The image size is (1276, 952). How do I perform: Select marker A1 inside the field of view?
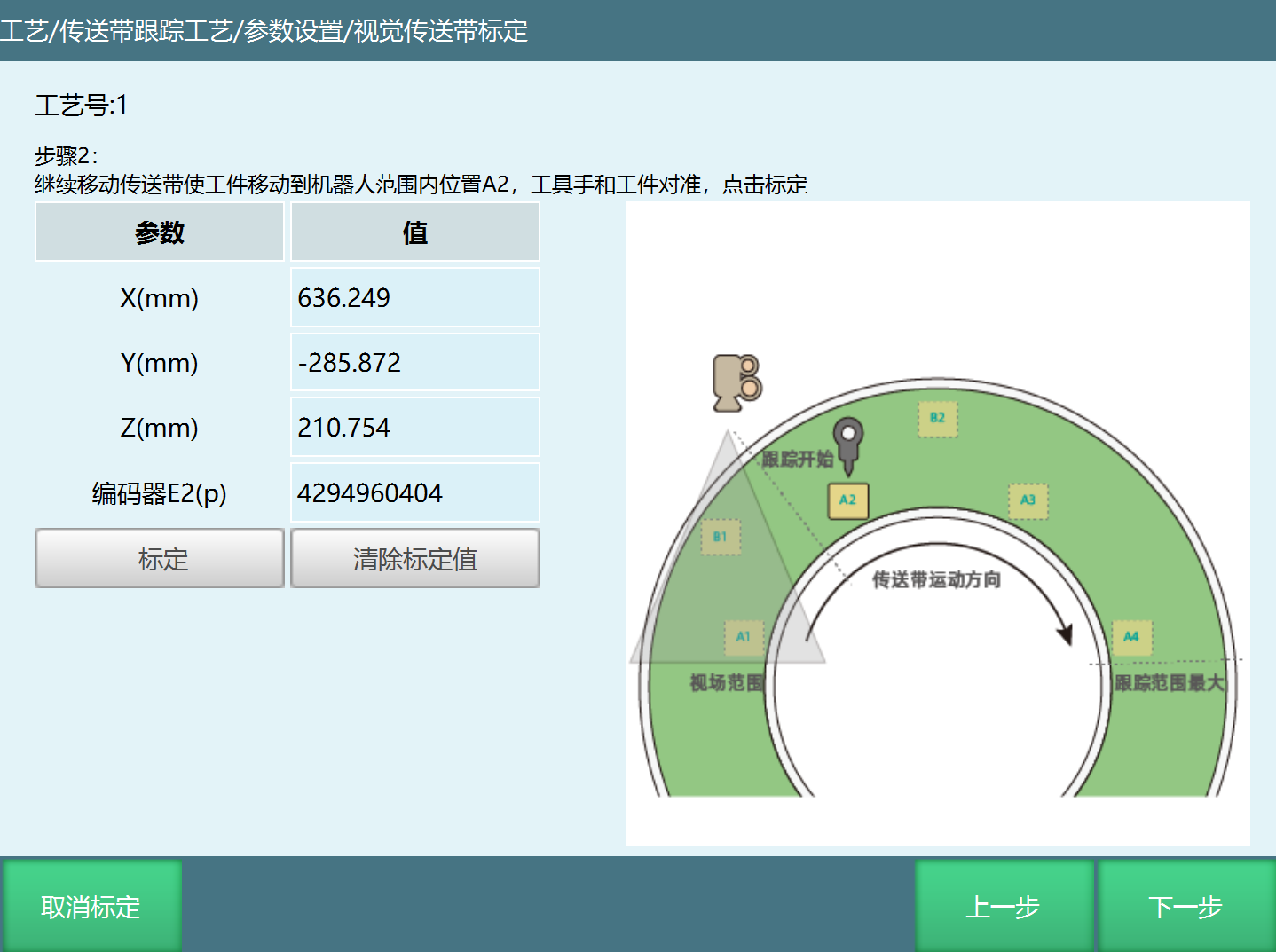[744, 635]
